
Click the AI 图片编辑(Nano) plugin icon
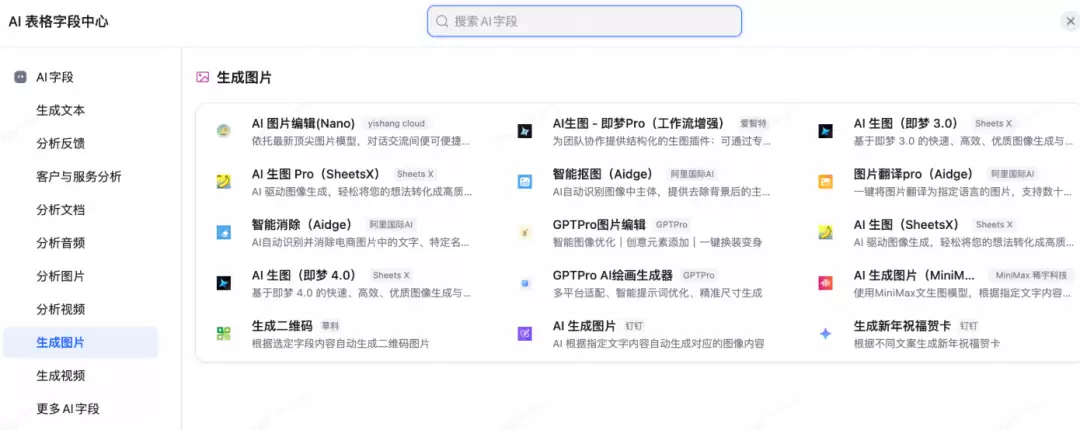click(x=223, y=131)
